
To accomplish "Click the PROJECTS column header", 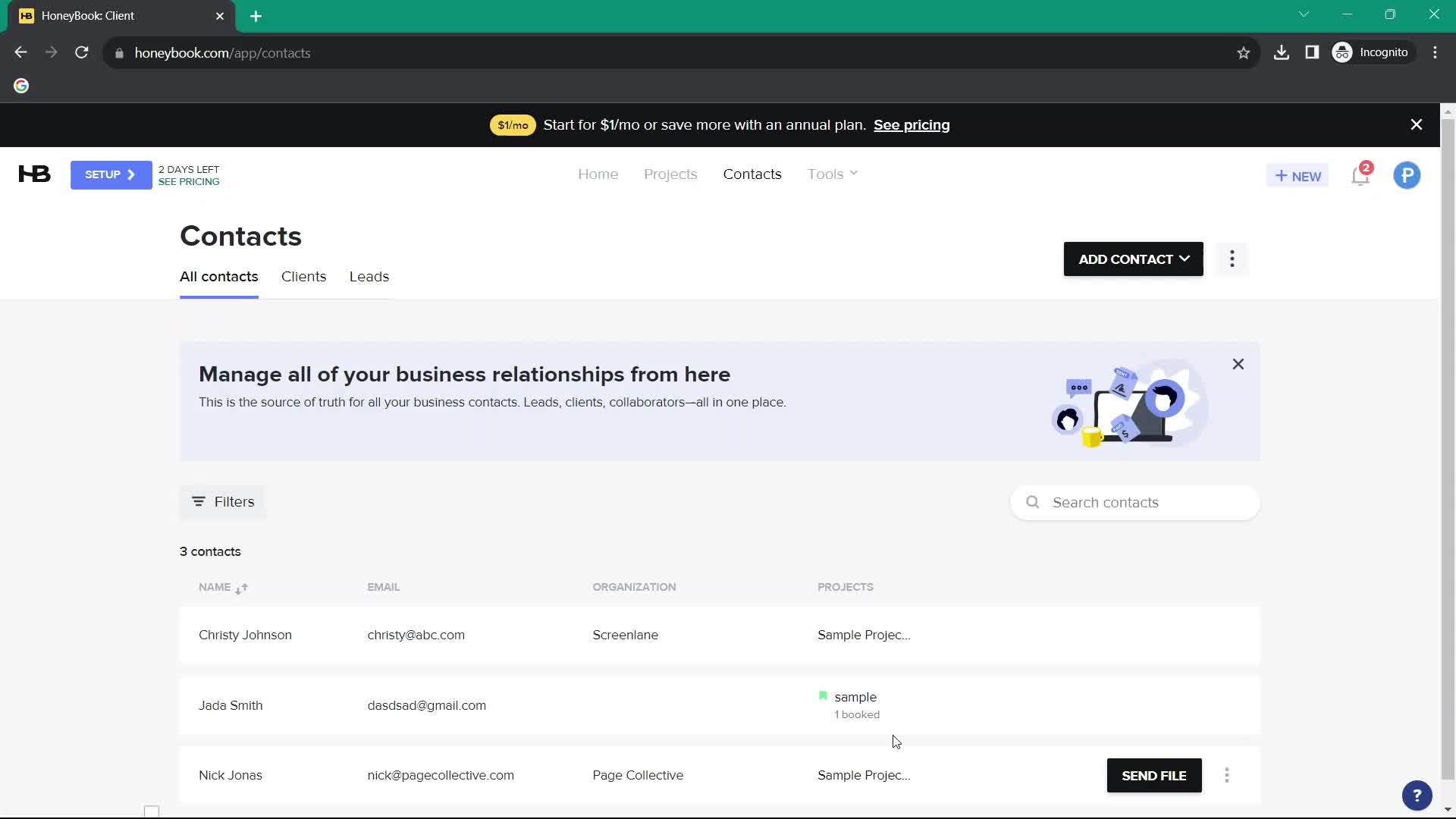I will tap(846, 588).
